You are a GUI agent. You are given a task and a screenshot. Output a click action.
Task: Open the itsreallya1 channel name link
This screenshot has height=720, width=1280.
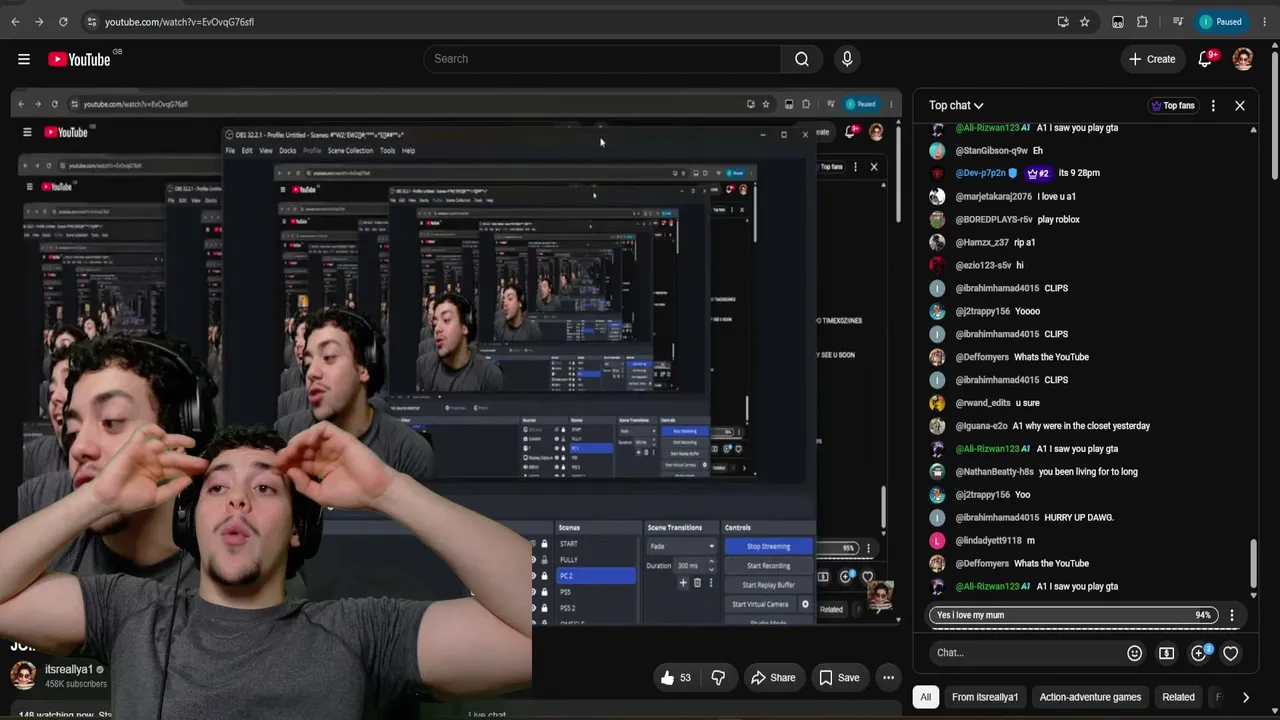click(x=69, y=670)
